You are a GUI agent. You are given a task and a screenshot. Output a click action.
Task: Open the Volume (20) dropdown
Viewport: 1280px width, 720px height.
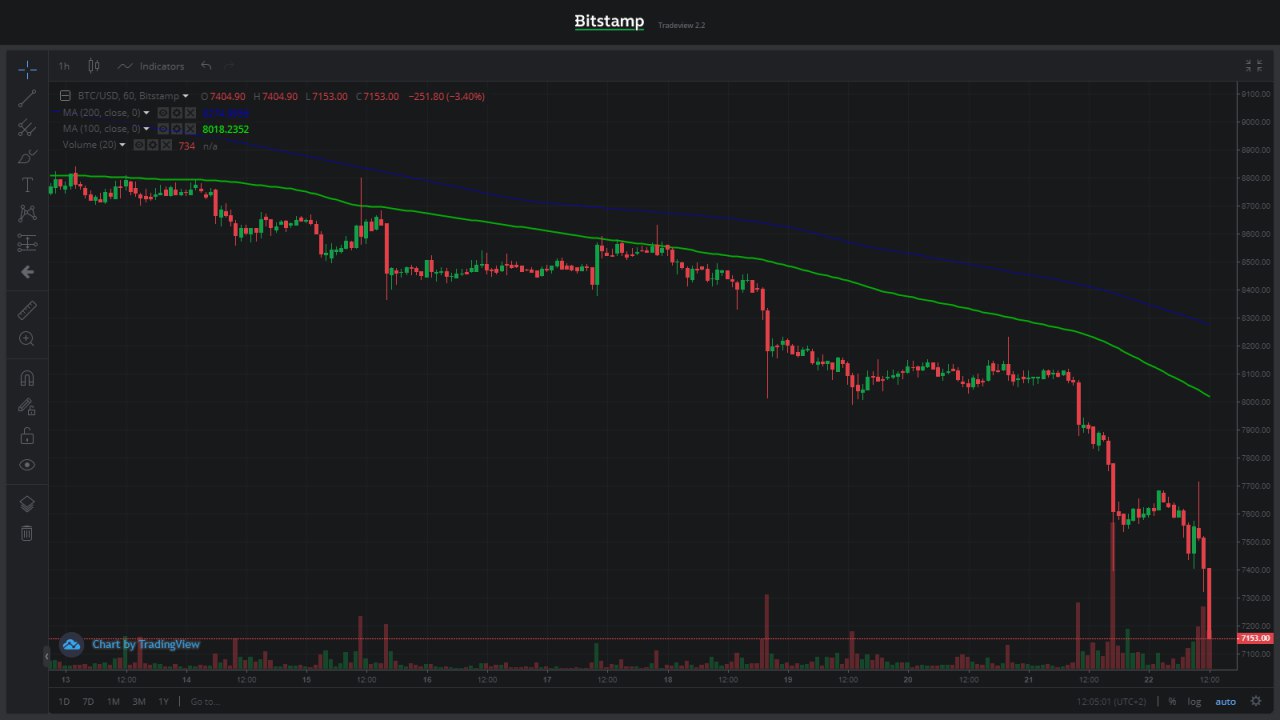coord(122,145)
